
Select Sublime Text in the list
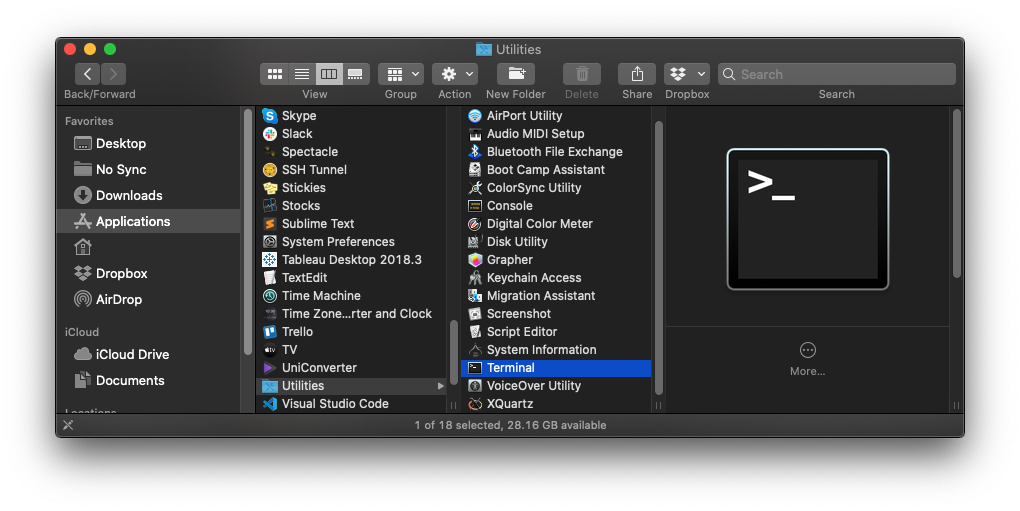coord(352,224)
